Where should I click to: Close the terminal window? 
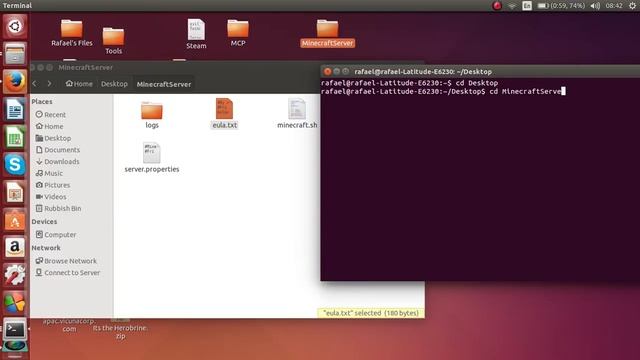point(327,71)
